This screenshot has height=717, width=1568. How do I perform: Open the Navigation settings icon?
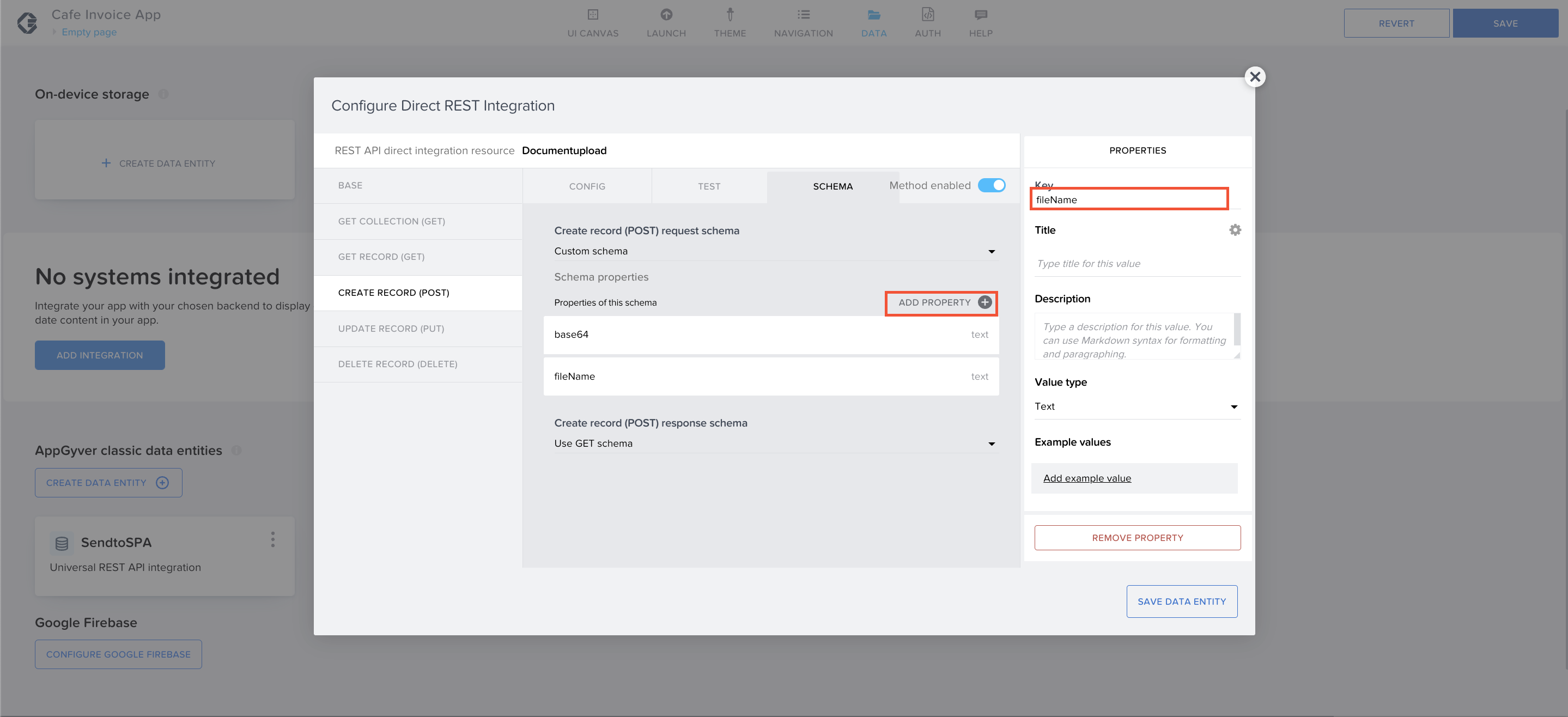(804, 15)
